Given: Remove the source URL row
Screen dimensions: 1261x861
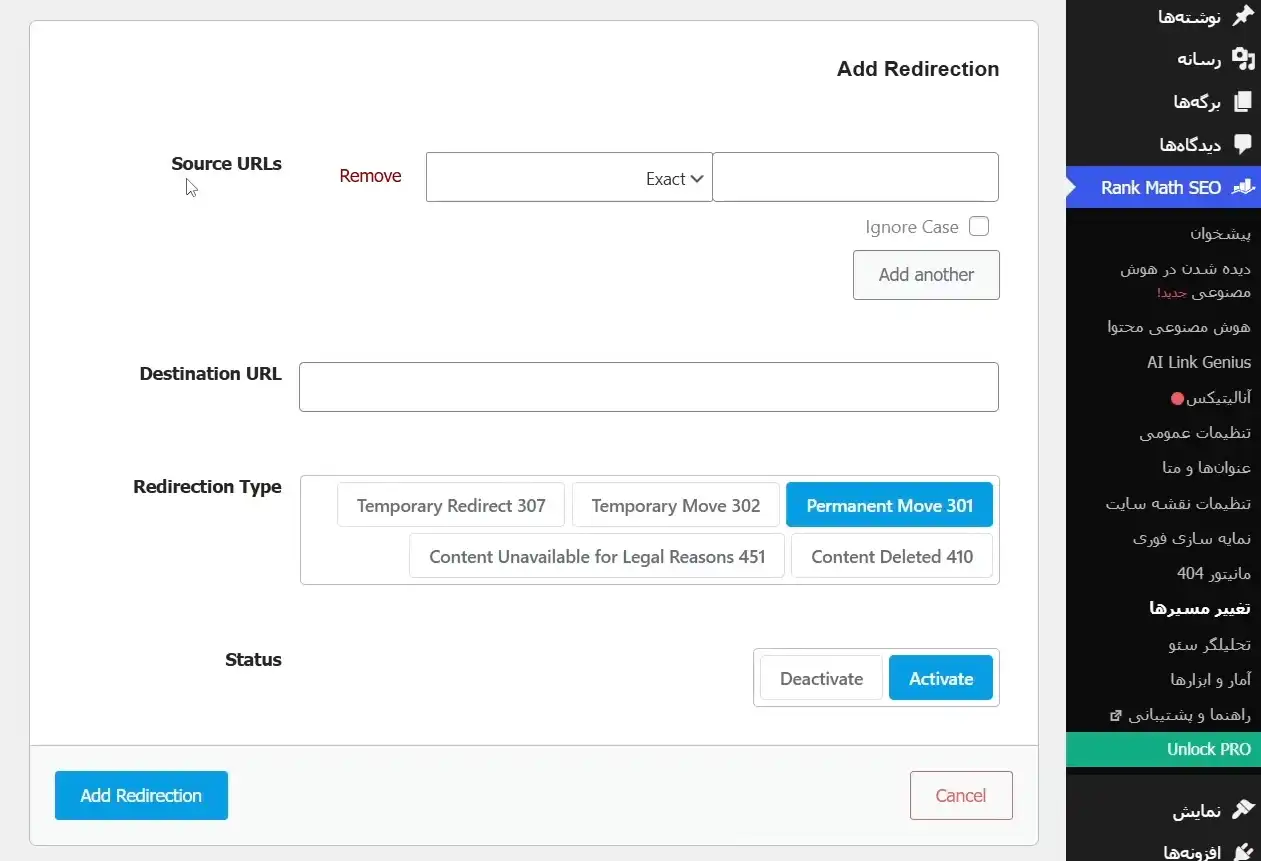Looking at the screenshot, I should click(370, 176).
